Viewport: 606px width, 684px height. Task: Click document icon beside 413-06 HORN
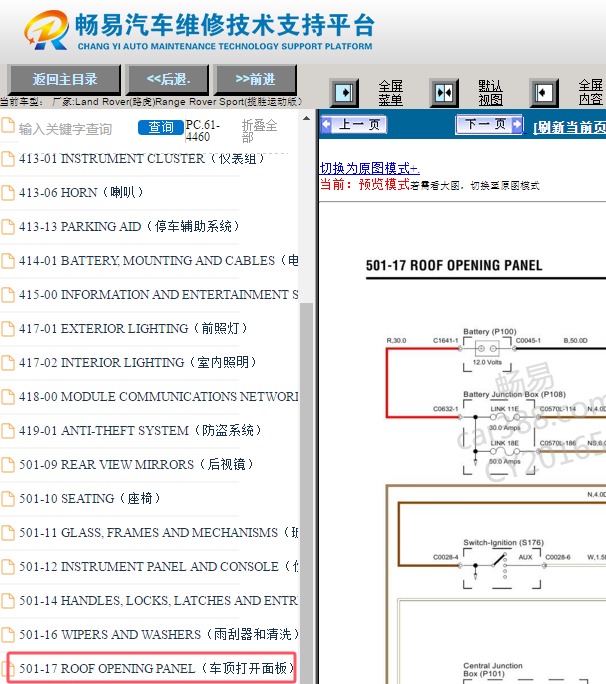7,192
